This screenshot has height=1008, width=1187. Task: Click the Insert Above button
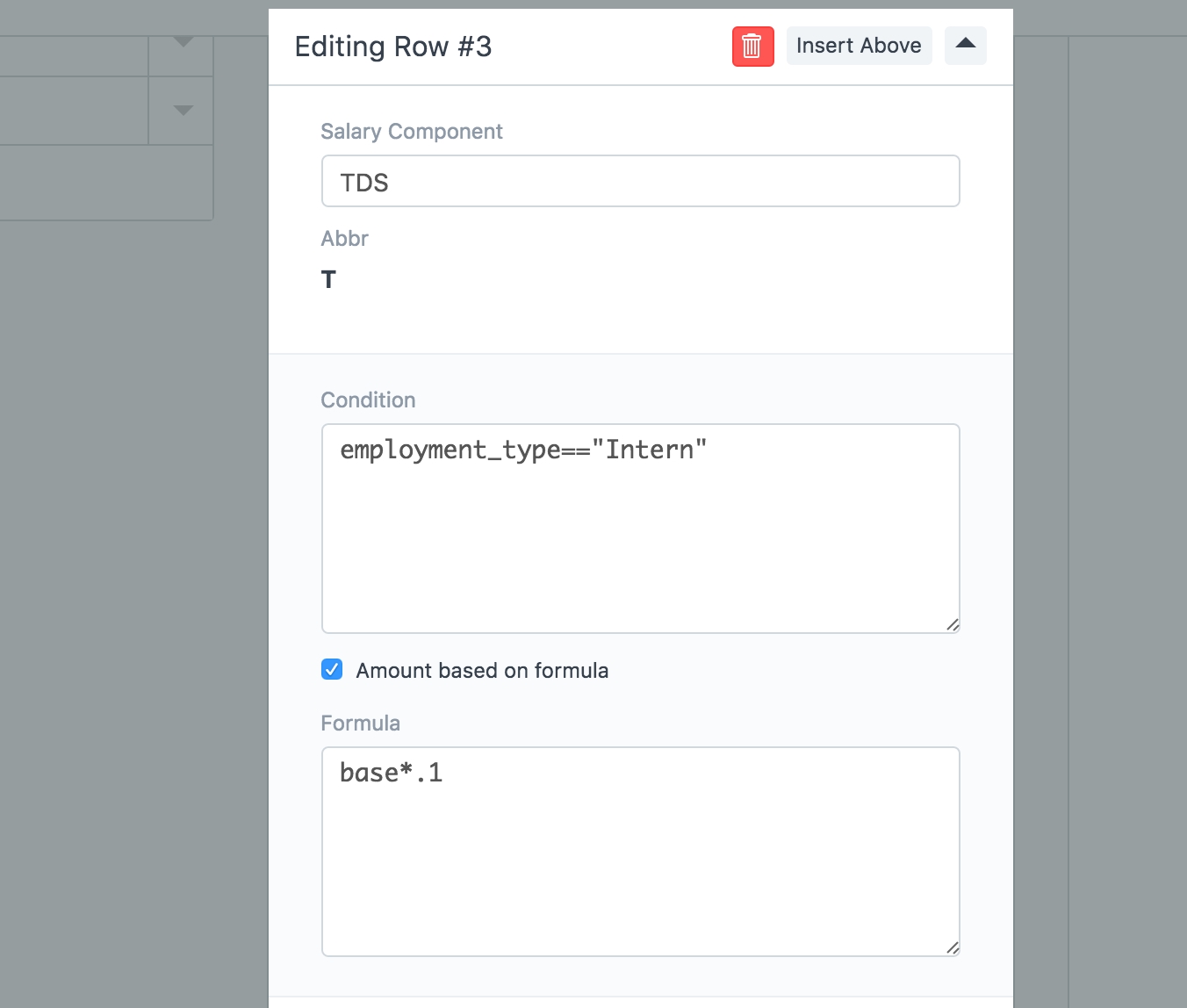[858, 46]
